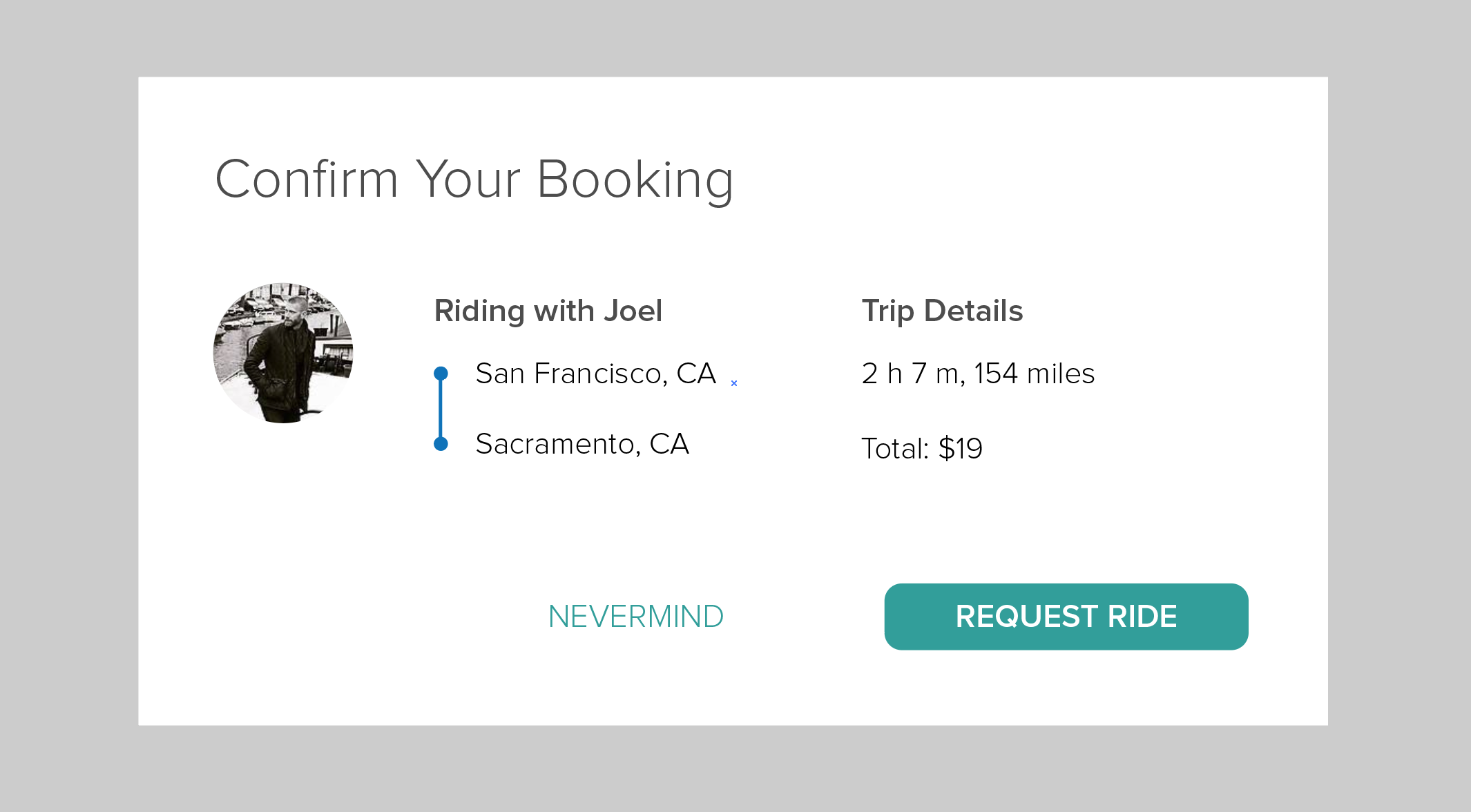The image size is (1471, 812).
Task: Click the San Francisco origin dot
Action: 441,374
